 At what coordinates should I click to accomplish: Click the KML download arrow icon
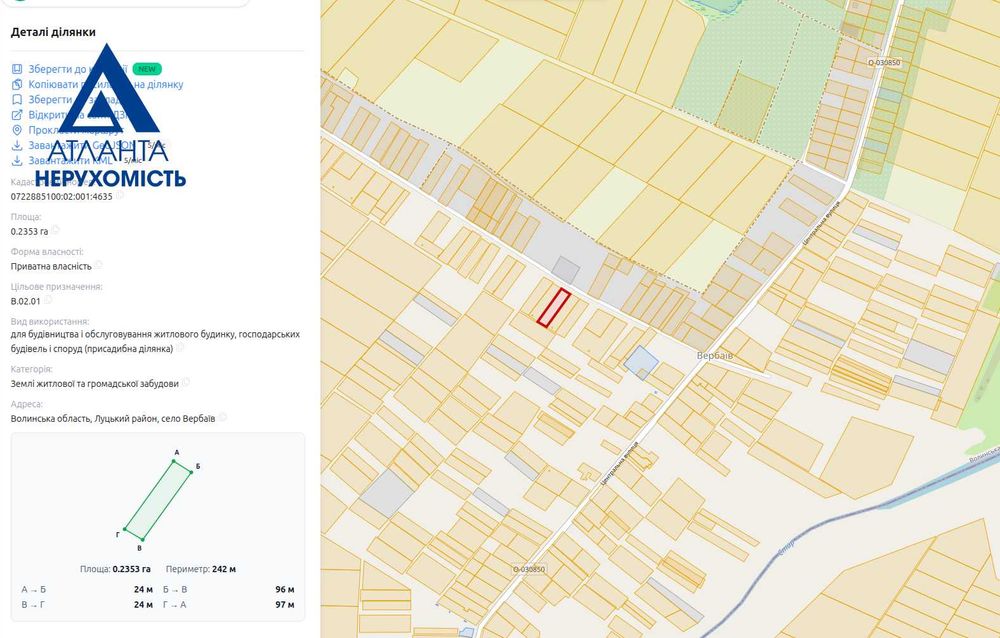pyautogui.click(x=17, y=161)
